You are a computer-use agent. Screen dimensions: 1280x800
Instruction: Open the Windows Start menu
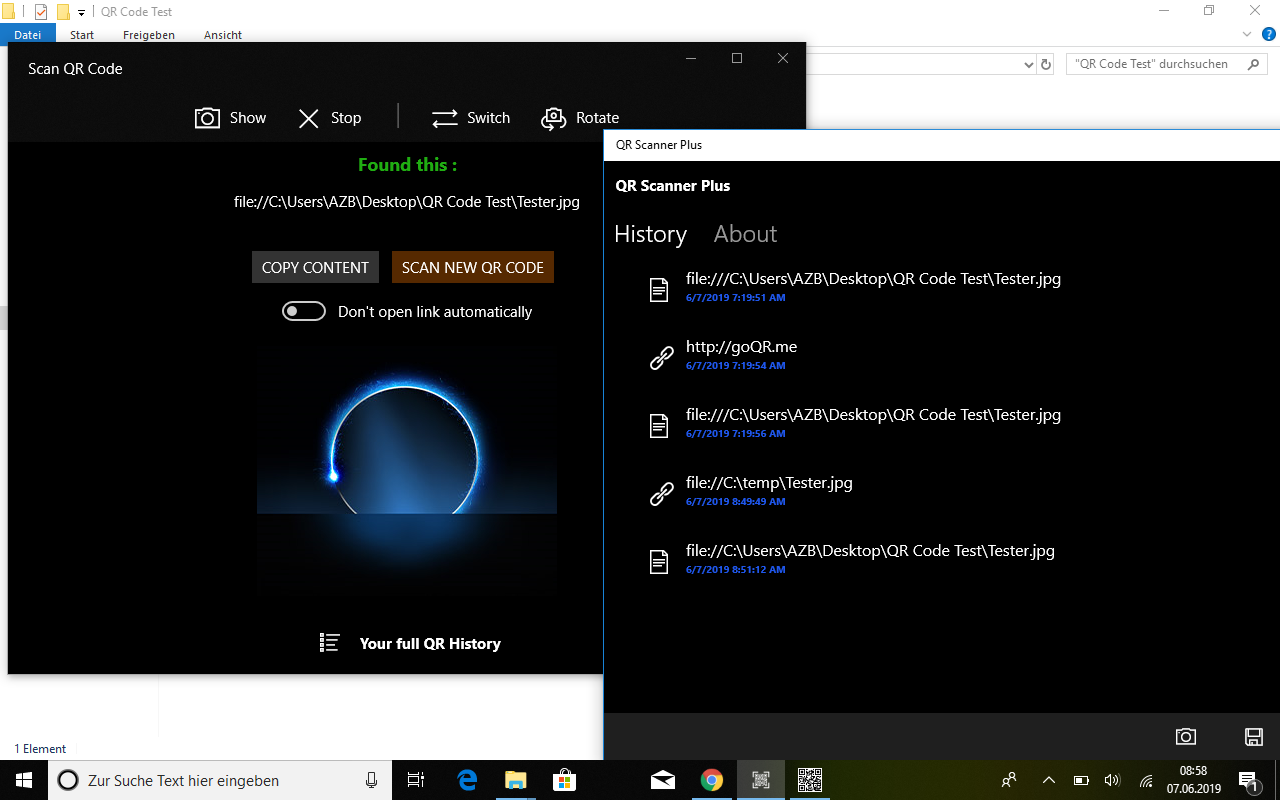coord(24,780)
